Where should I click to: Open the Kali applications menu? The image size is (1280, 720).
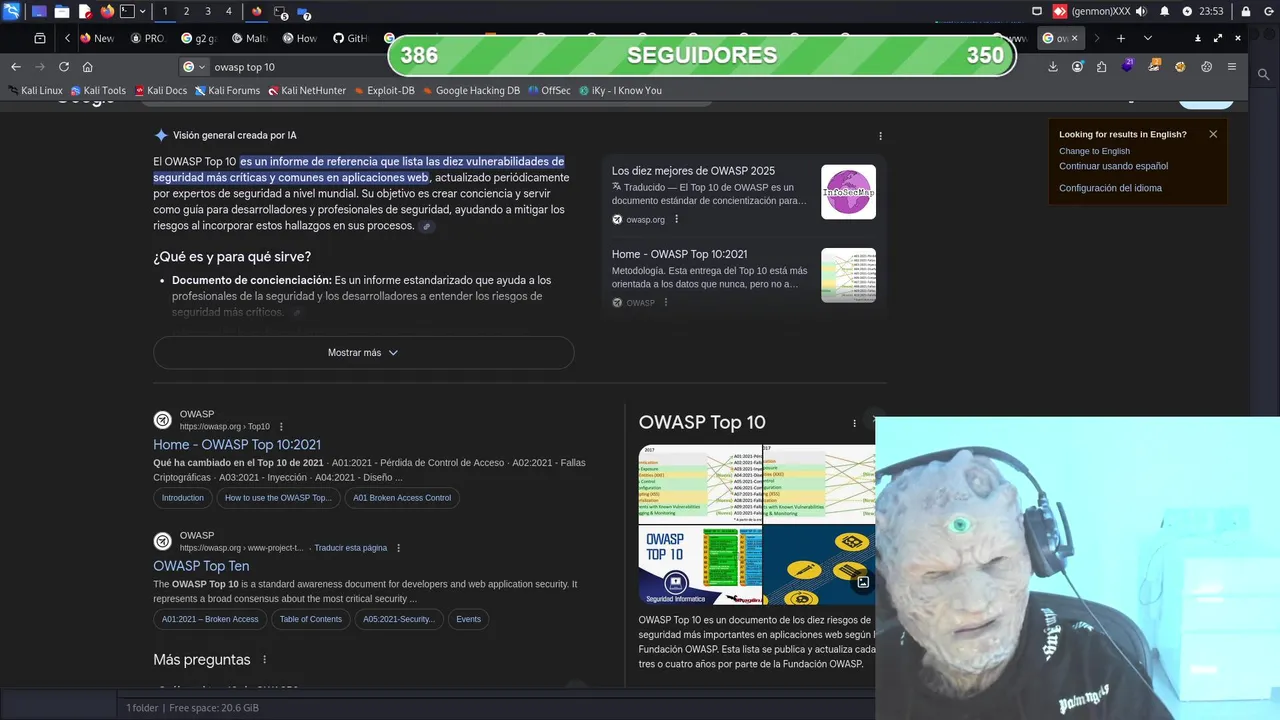[x=12, y=11]
